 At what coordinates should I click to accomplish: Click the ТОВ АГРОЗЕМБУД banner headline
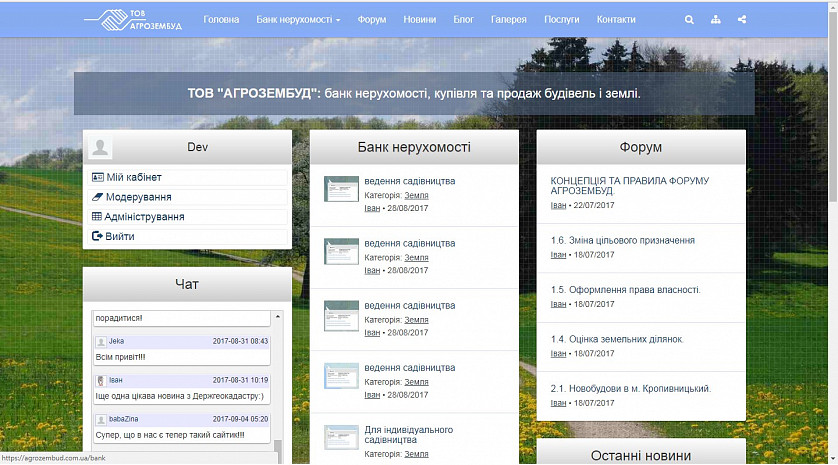pyautogui.click(x=414, y=94)
